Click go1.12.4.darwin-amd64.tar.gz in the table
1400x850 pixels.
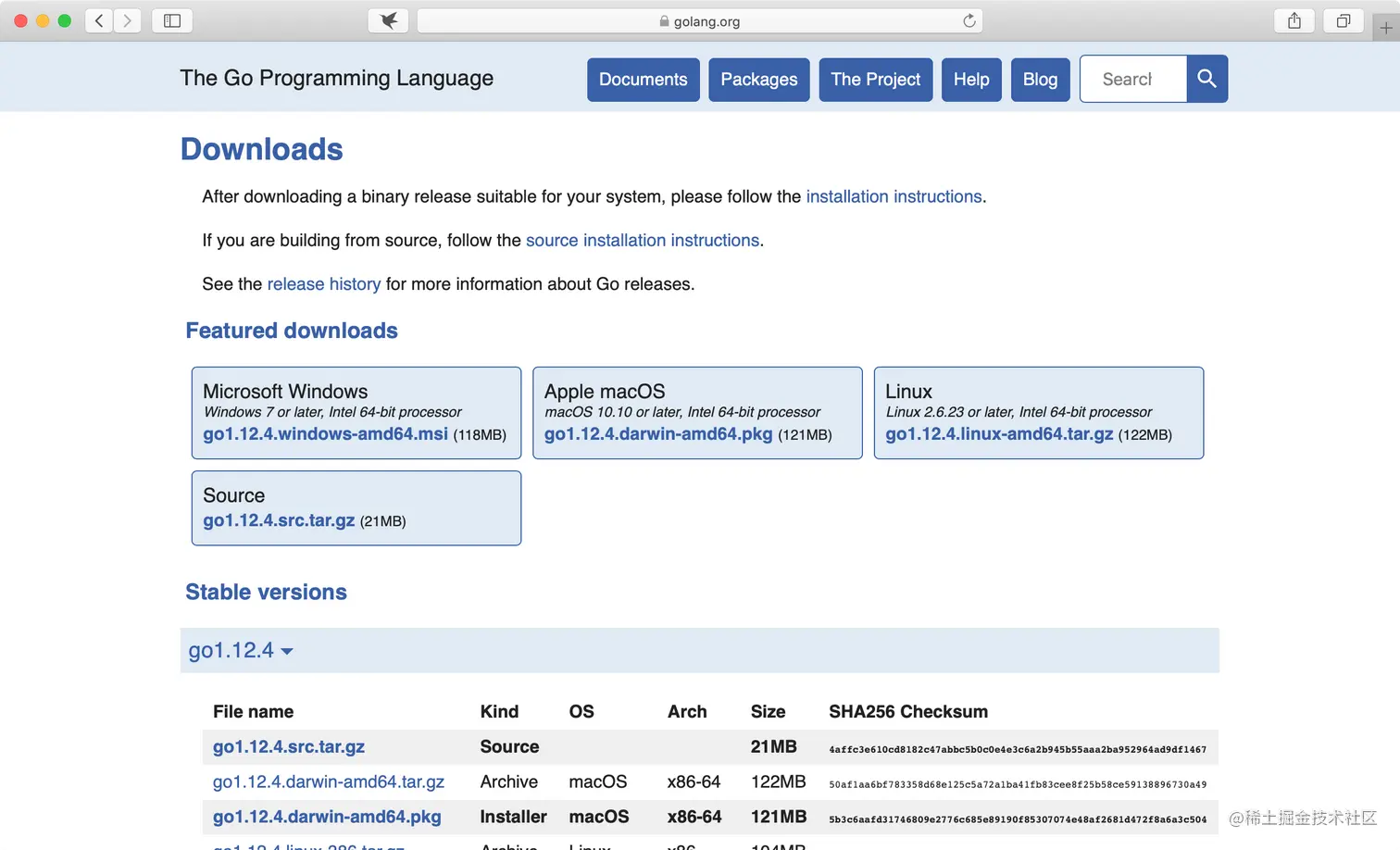pyautogui.click(x=329, y=781)
